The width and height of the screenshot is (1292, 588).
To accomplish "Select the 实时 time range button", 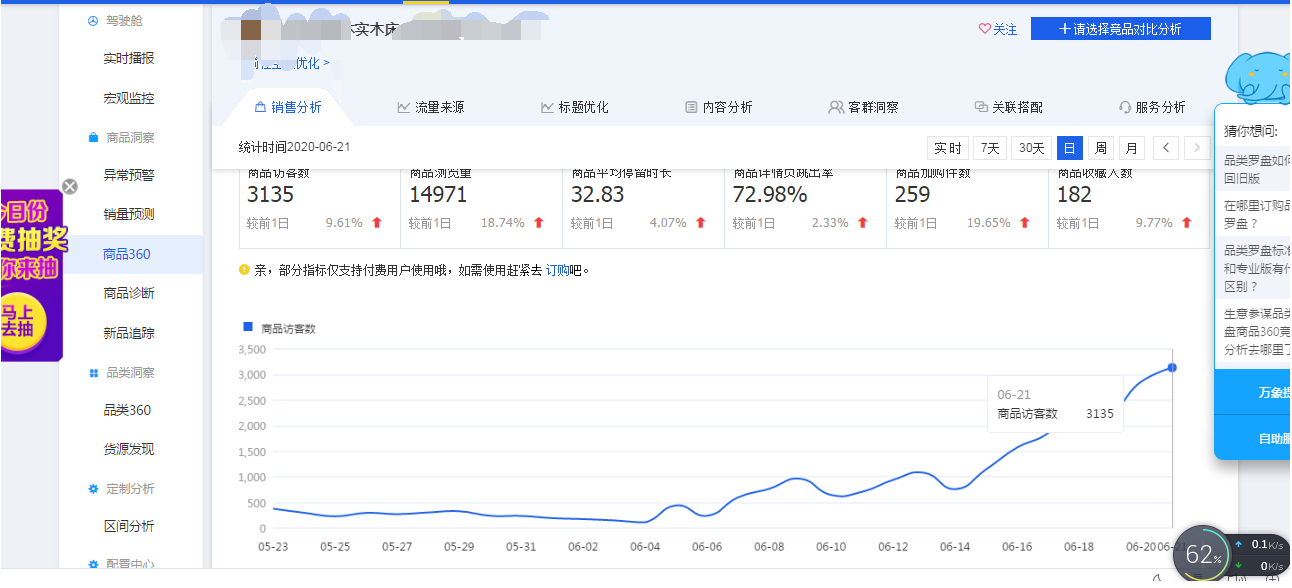I will point(948,148).
